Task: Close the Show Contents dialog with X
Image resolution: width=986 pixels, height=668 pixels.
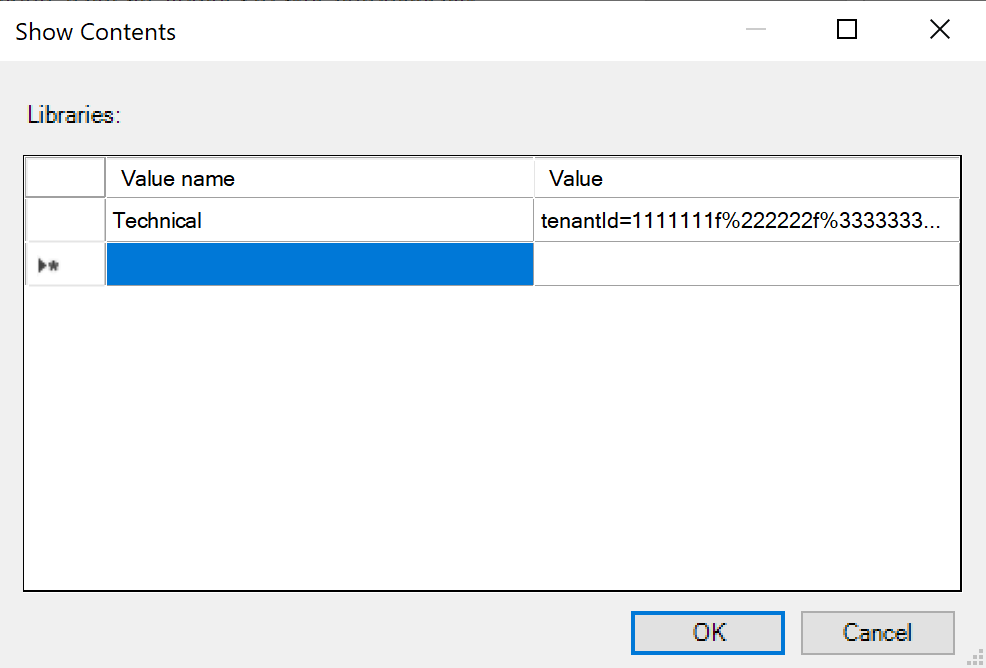Action: tap(939, 29)
